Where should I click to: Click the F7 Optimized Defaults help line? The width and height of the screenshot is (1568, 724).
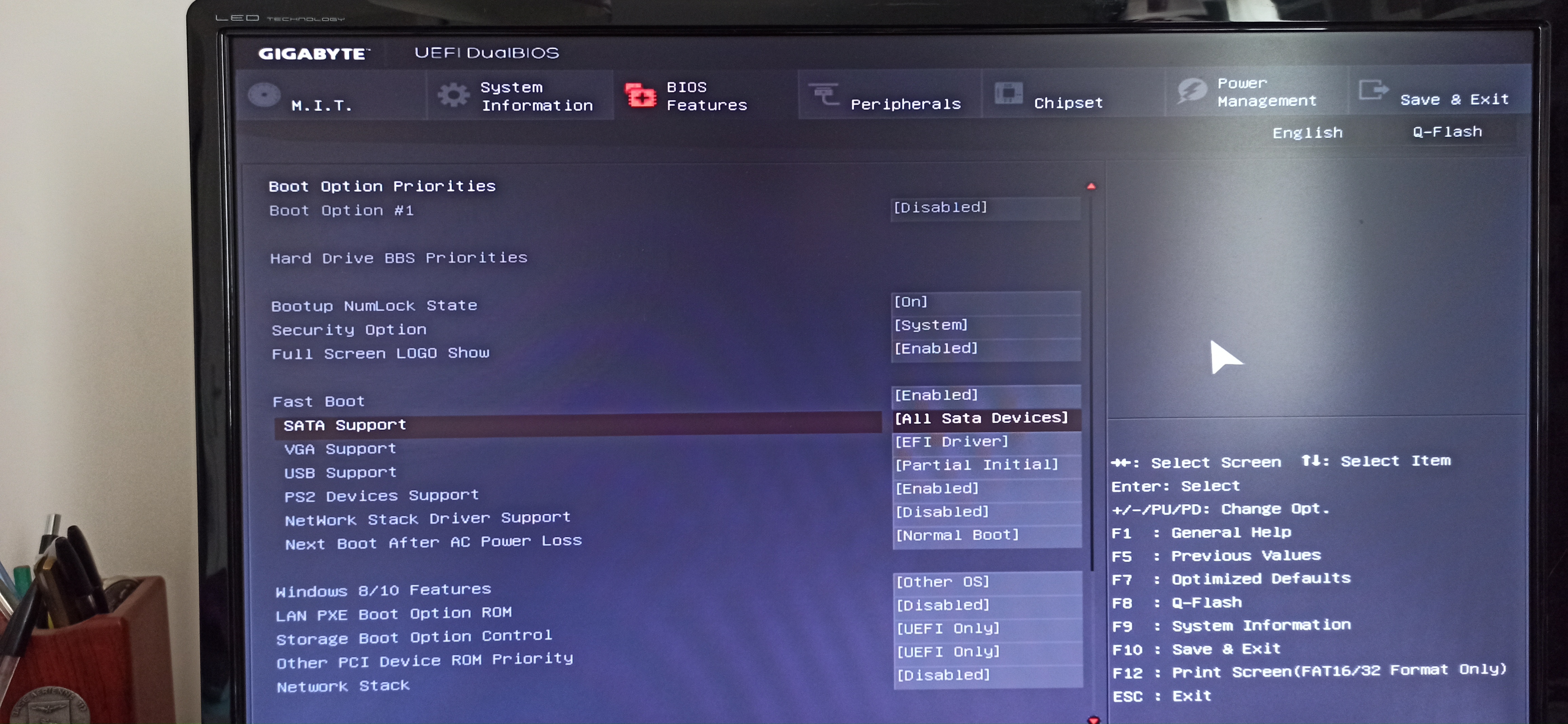point(1231,579)
